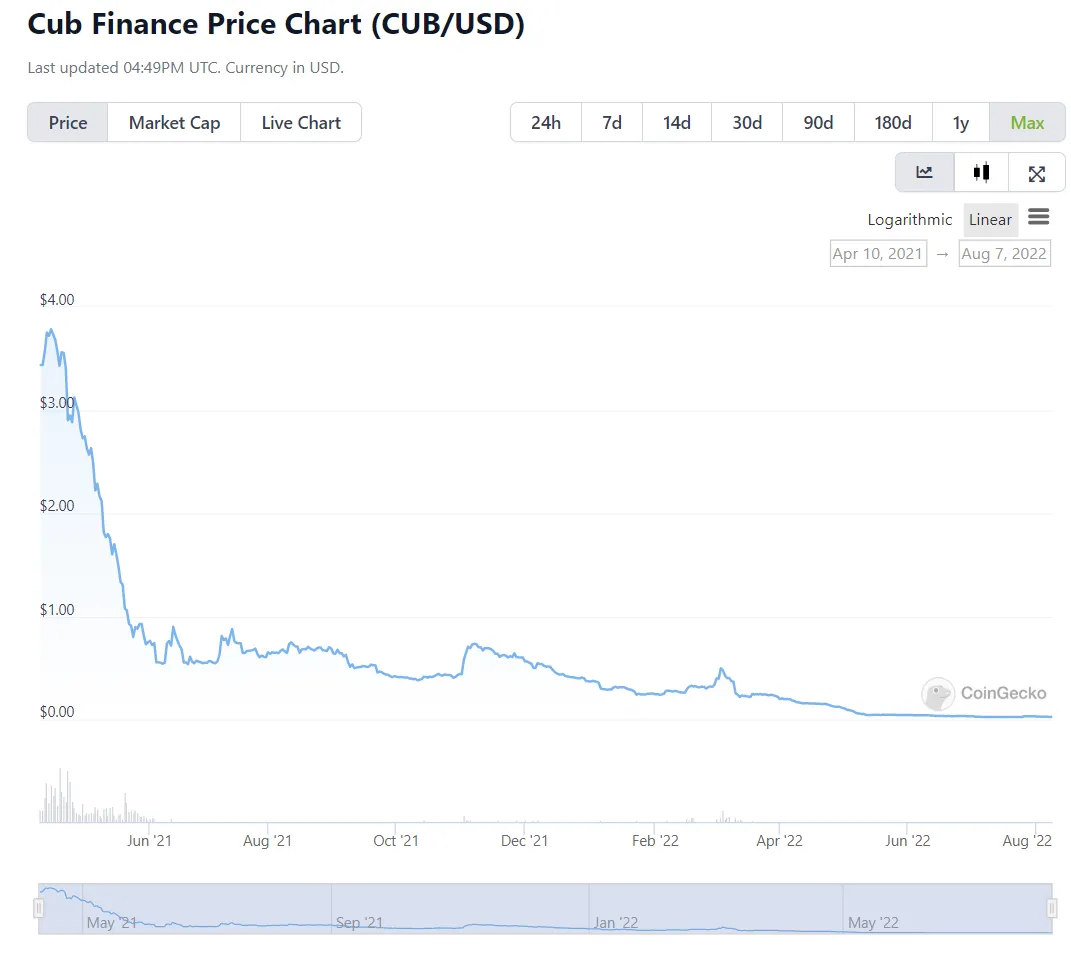Image resolution: width=1071 pixels, height=958 pixels.
Task: Click Sep '21 label in navigator
Action: click(x=359, y=922)
